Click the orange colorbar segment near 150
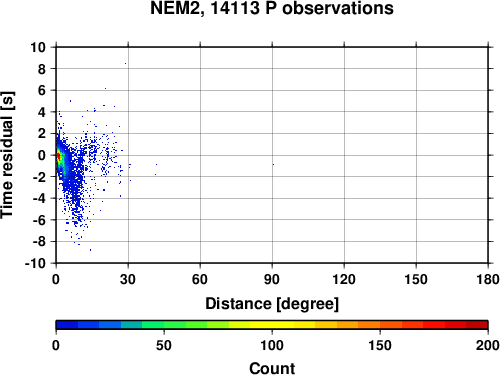 [380, 325]
